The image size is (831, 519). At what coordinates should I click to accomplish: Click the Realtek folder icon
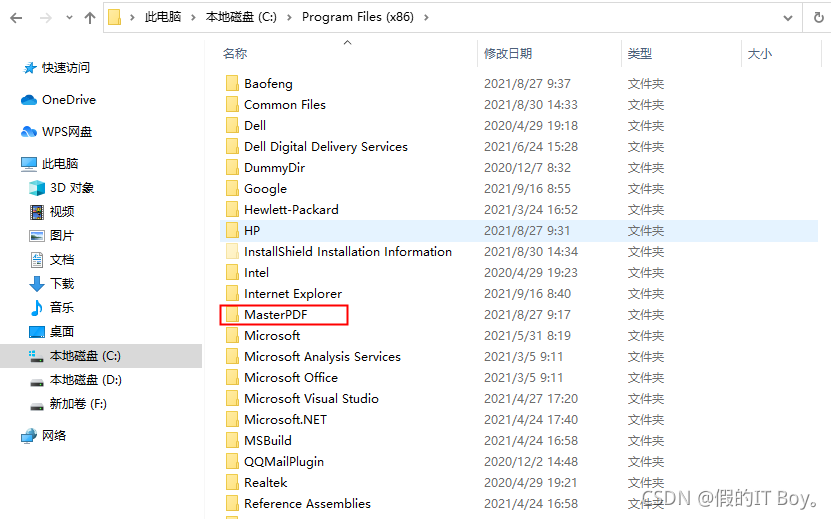tap(232, 483)
